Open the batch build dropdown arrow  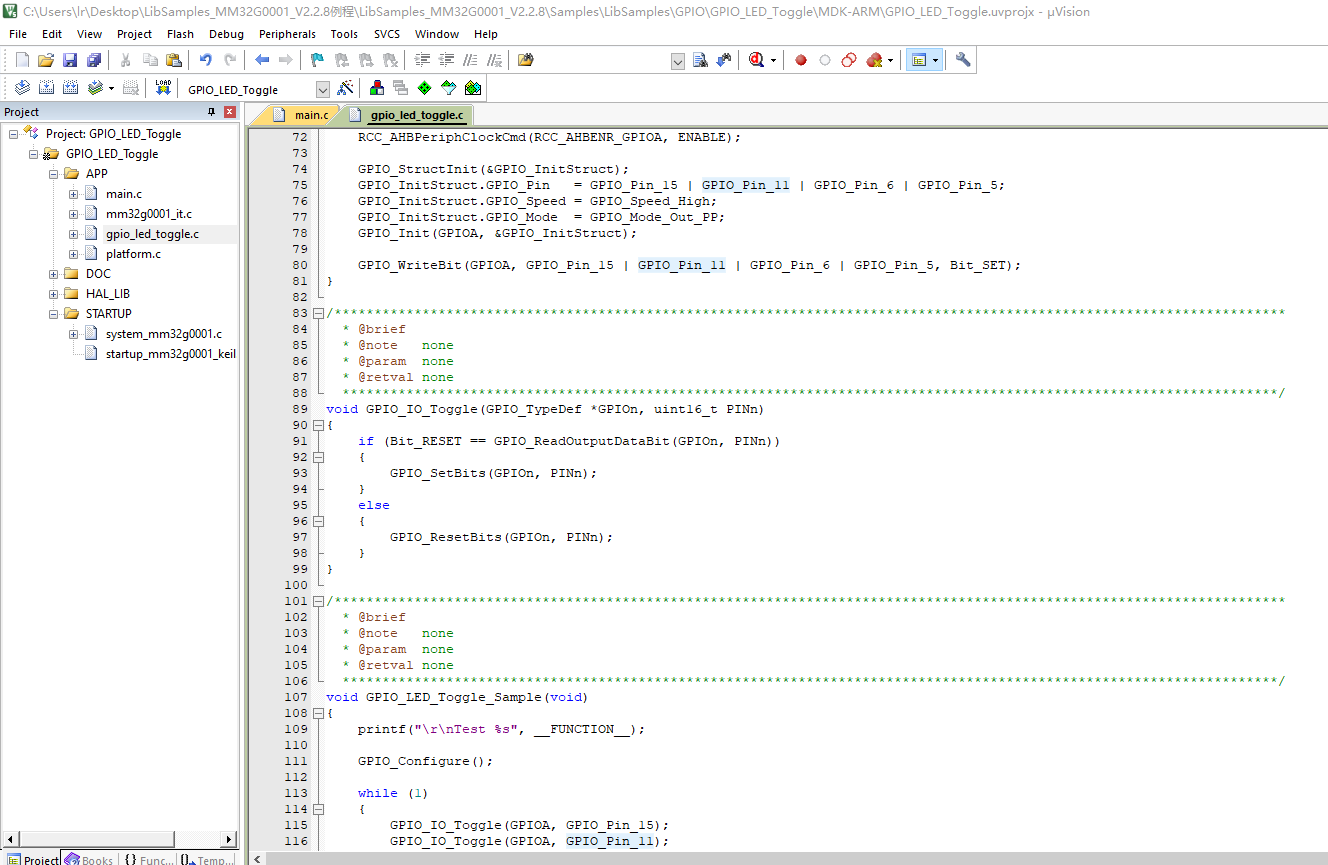pos(111,88)
